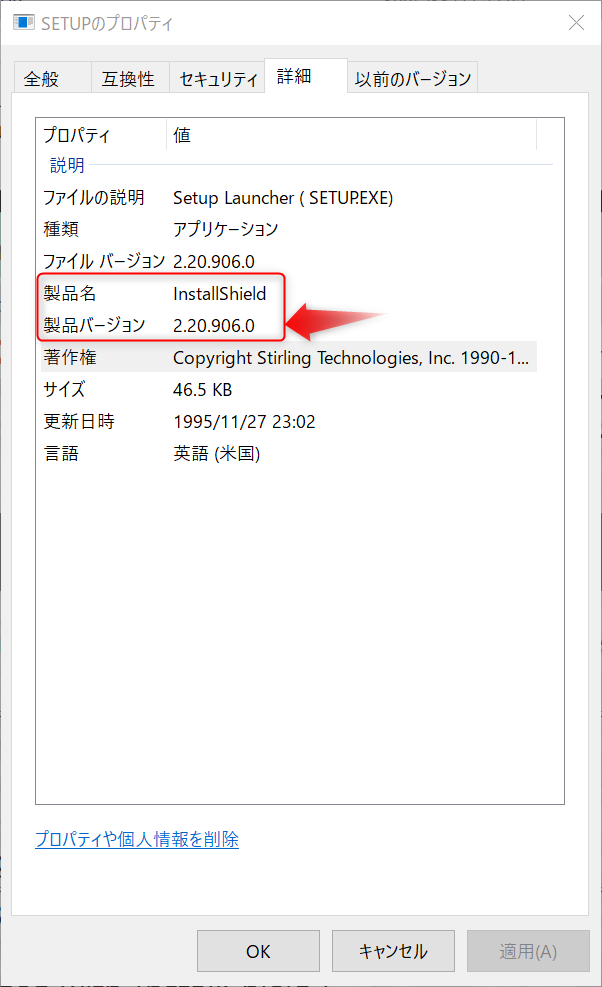The width and height of the screenshot is (602, 987).
Task: Select the 更新日時 property label
Action: pyautogui.click(x=79, y=421)
